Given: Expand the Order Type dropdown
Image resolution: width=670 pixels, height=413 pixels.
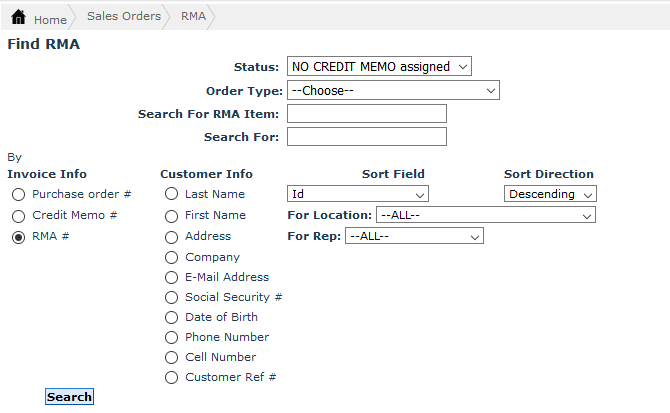Looking at the screenshot, I should pos(392,91).
